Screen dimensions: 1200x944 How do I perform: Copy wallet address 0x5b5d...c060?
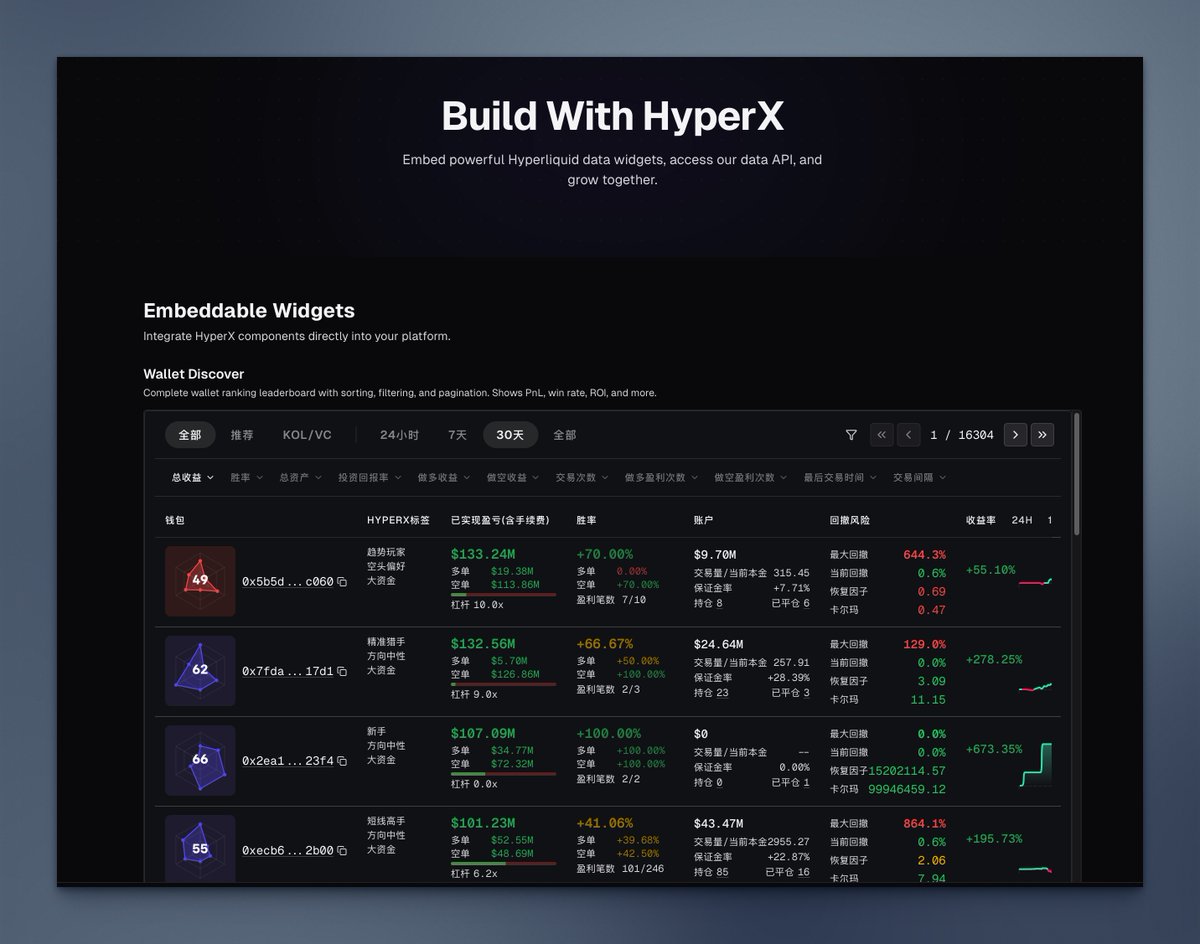[x=342, y=582]
